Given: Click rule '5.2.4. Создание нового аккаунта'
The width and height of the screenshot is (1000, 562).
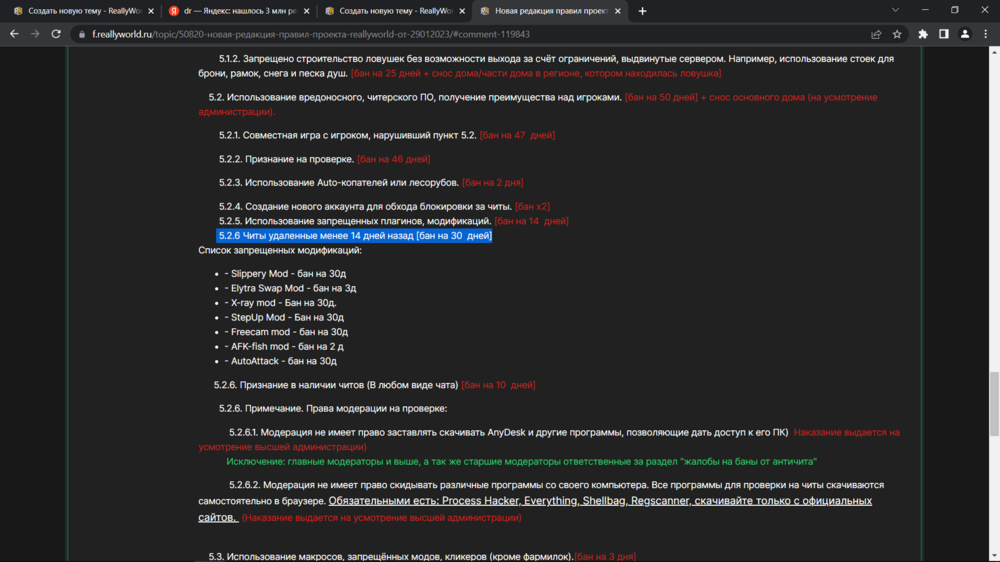Looking at the screenshot, I should pos(365,207).
